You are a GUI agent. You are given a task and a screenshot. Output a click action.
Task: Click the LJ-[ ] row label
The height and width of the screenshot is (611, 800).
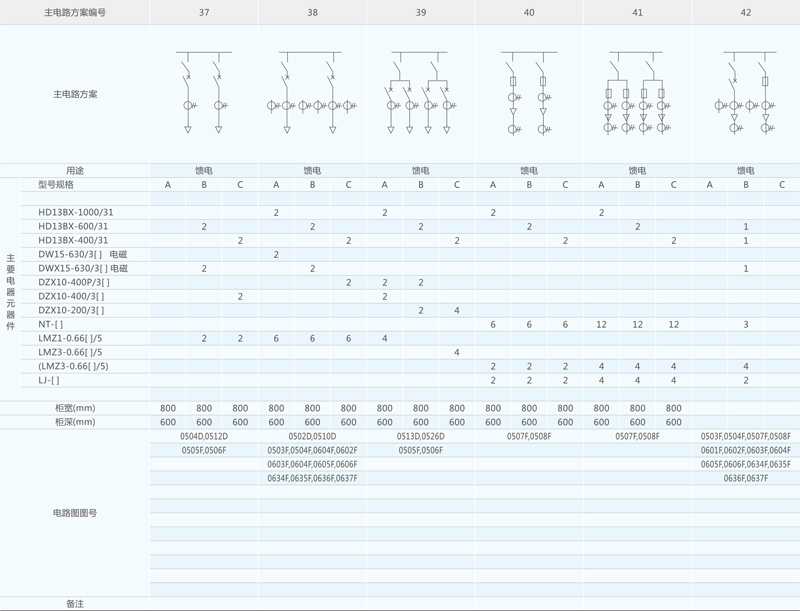pos(49,381)
